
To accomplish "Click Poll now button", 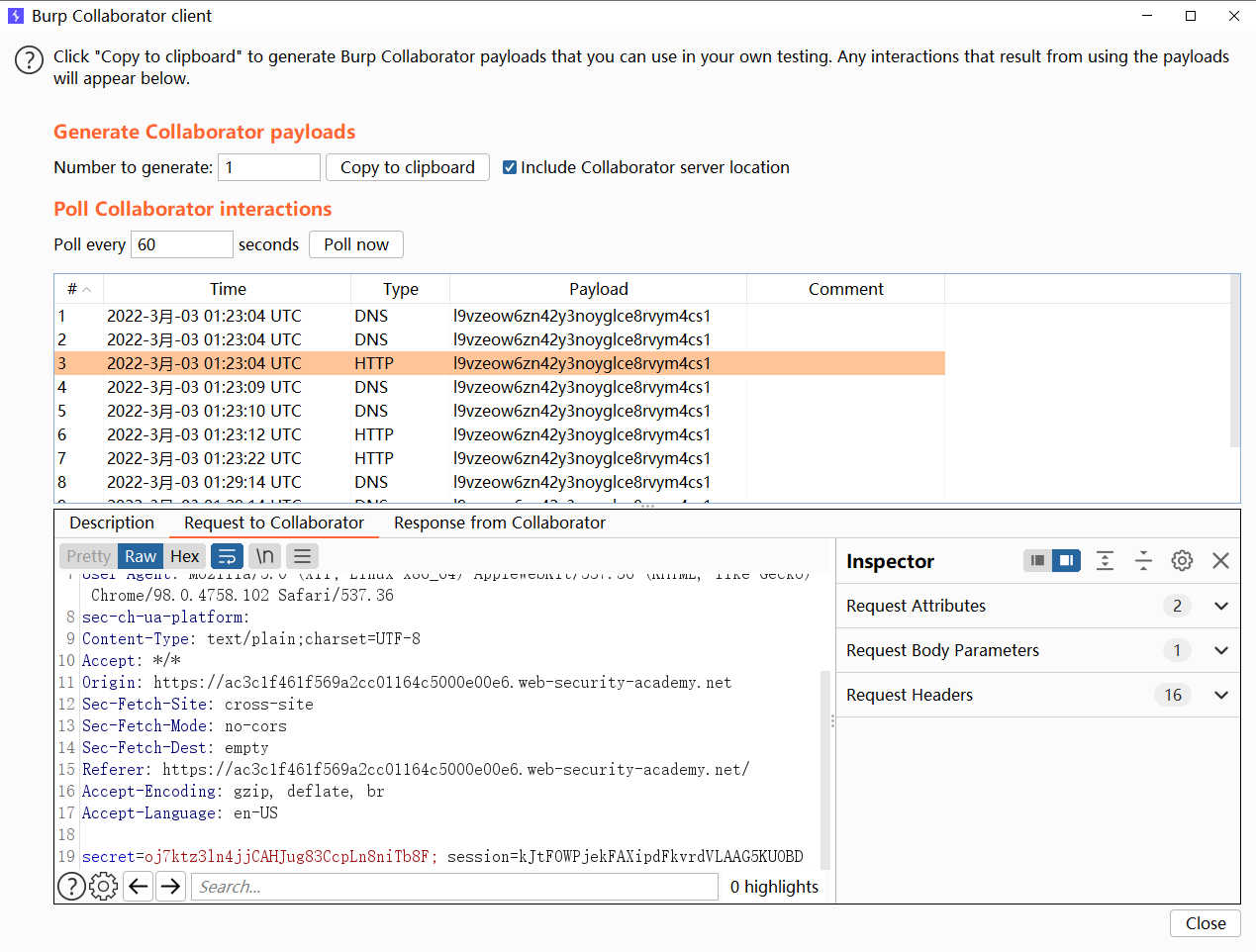I will [356, 244].
